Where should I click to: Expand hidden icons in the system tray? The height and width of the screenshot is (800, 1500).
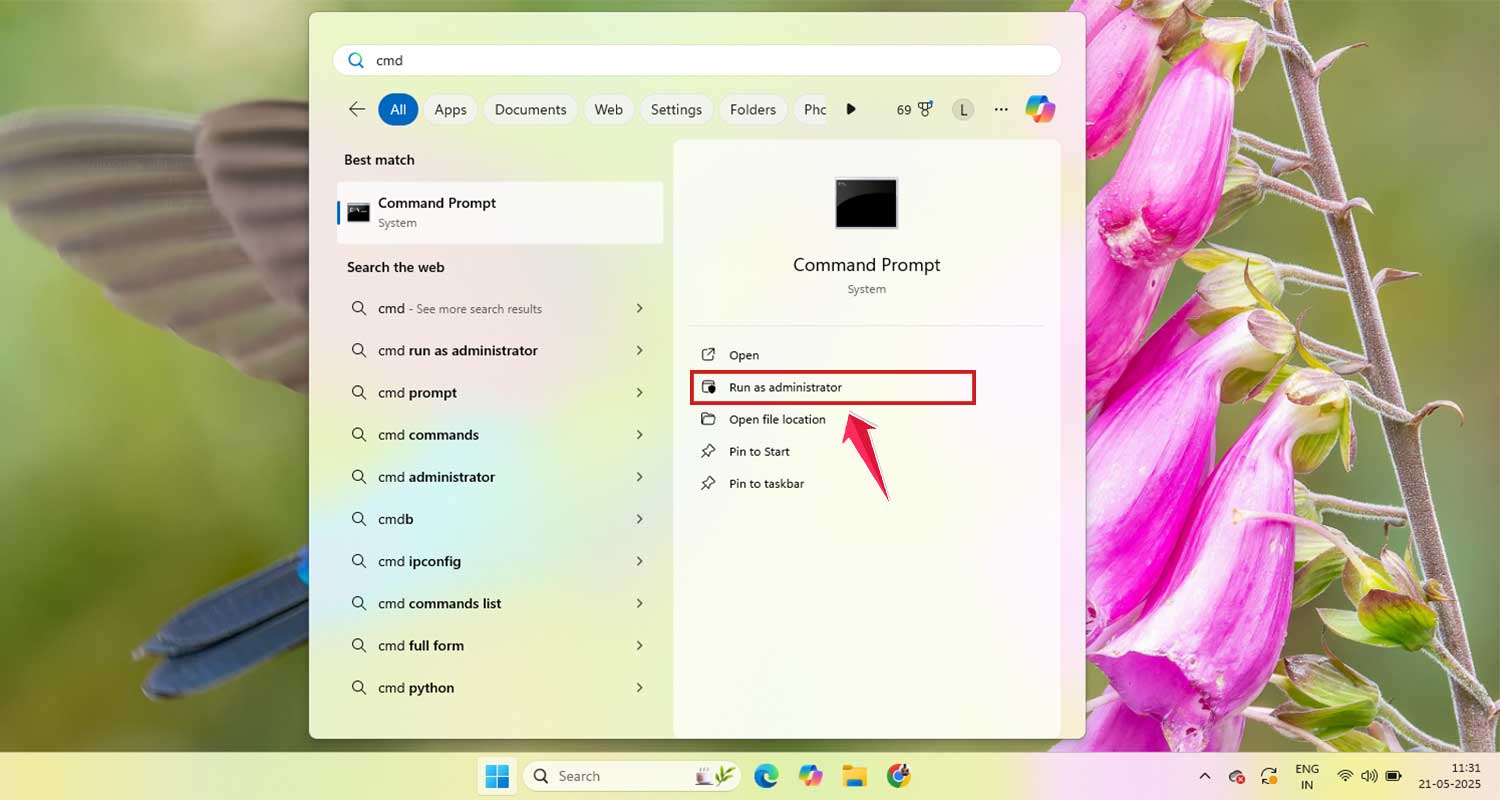tap(1205, 775)
